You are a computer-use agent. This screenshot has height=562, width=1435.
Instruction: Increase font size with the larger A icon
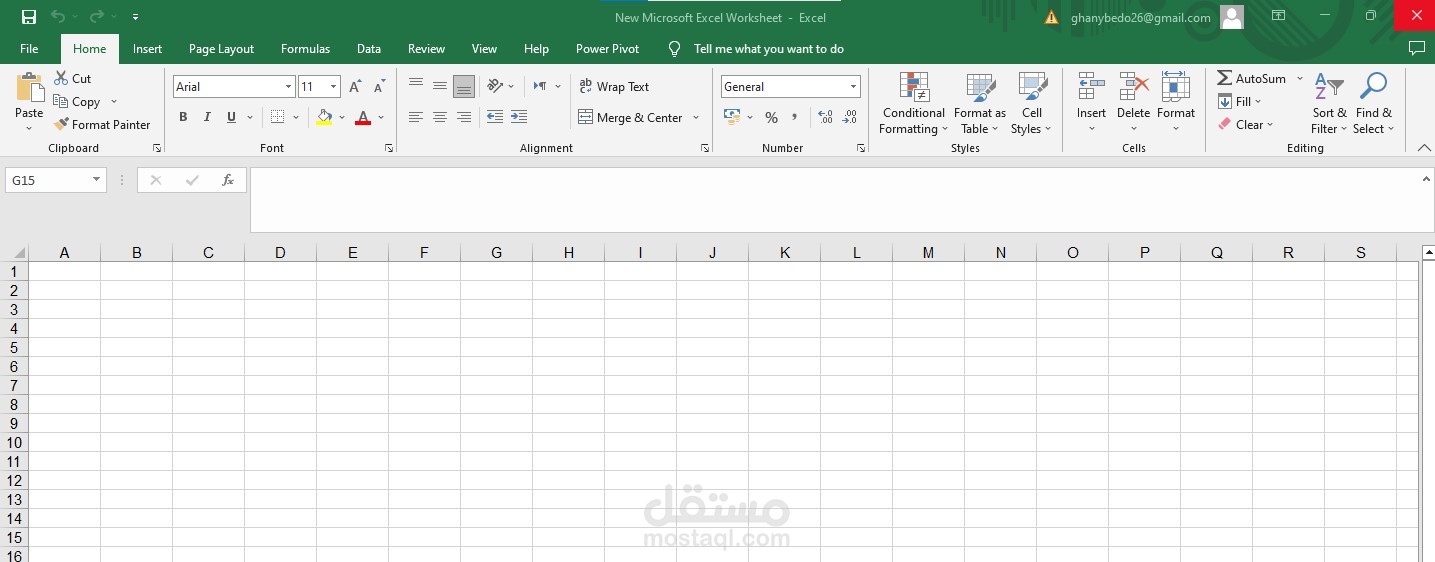(x=355, y=87)
